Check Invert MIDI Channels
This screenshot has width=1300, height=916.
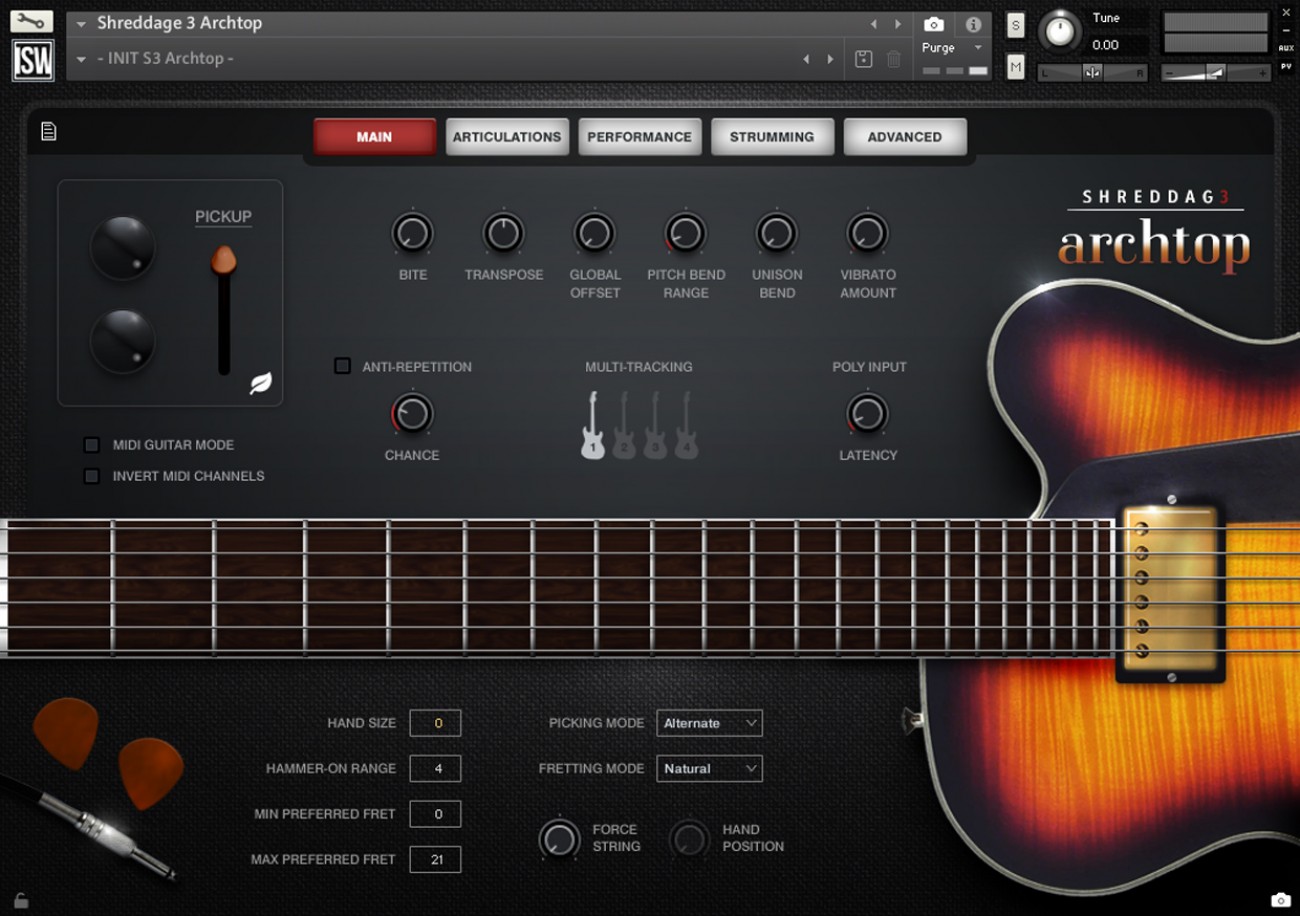(92, 476)
